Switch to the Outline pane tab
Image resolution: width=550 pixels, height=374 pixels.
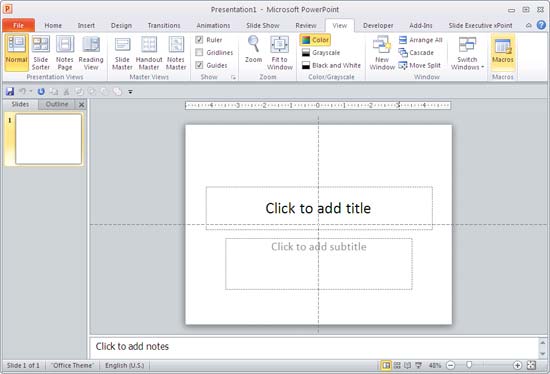[57, 104]
